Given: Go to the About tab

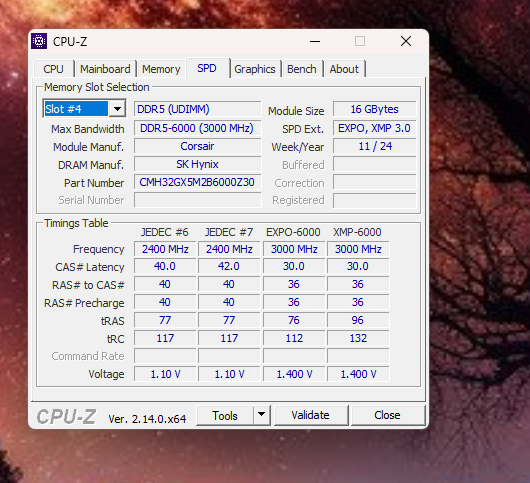Looking at the screenshot, I should (x=344, y=69).
